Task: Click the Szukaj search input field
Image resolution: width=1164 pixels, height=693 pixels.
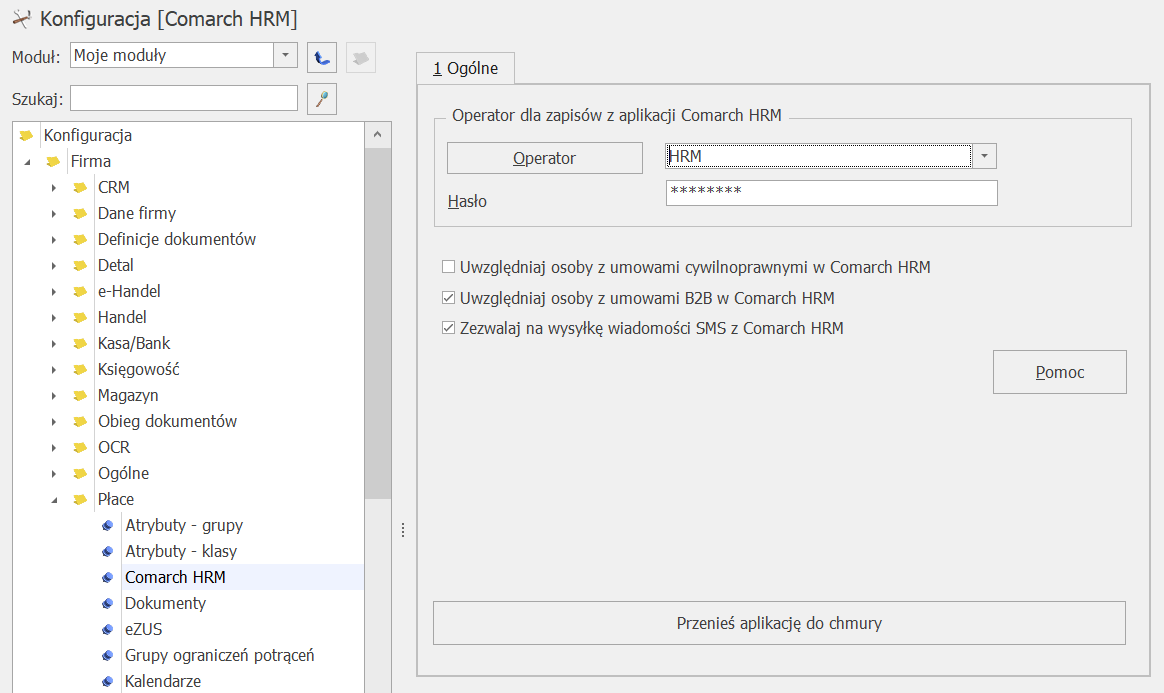Action: coord(184,98)
